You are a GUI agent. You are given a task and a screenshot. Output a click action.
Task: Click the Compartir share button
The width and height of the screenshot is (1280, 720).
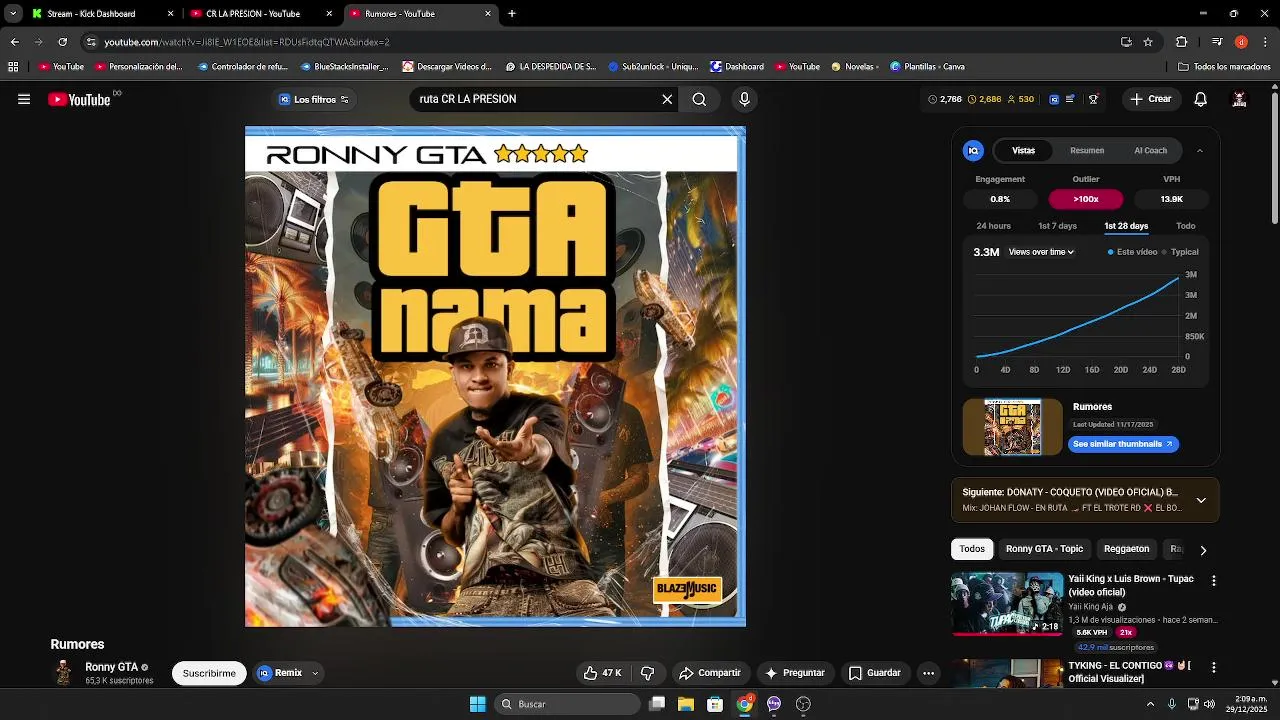(x=710, y=673)
